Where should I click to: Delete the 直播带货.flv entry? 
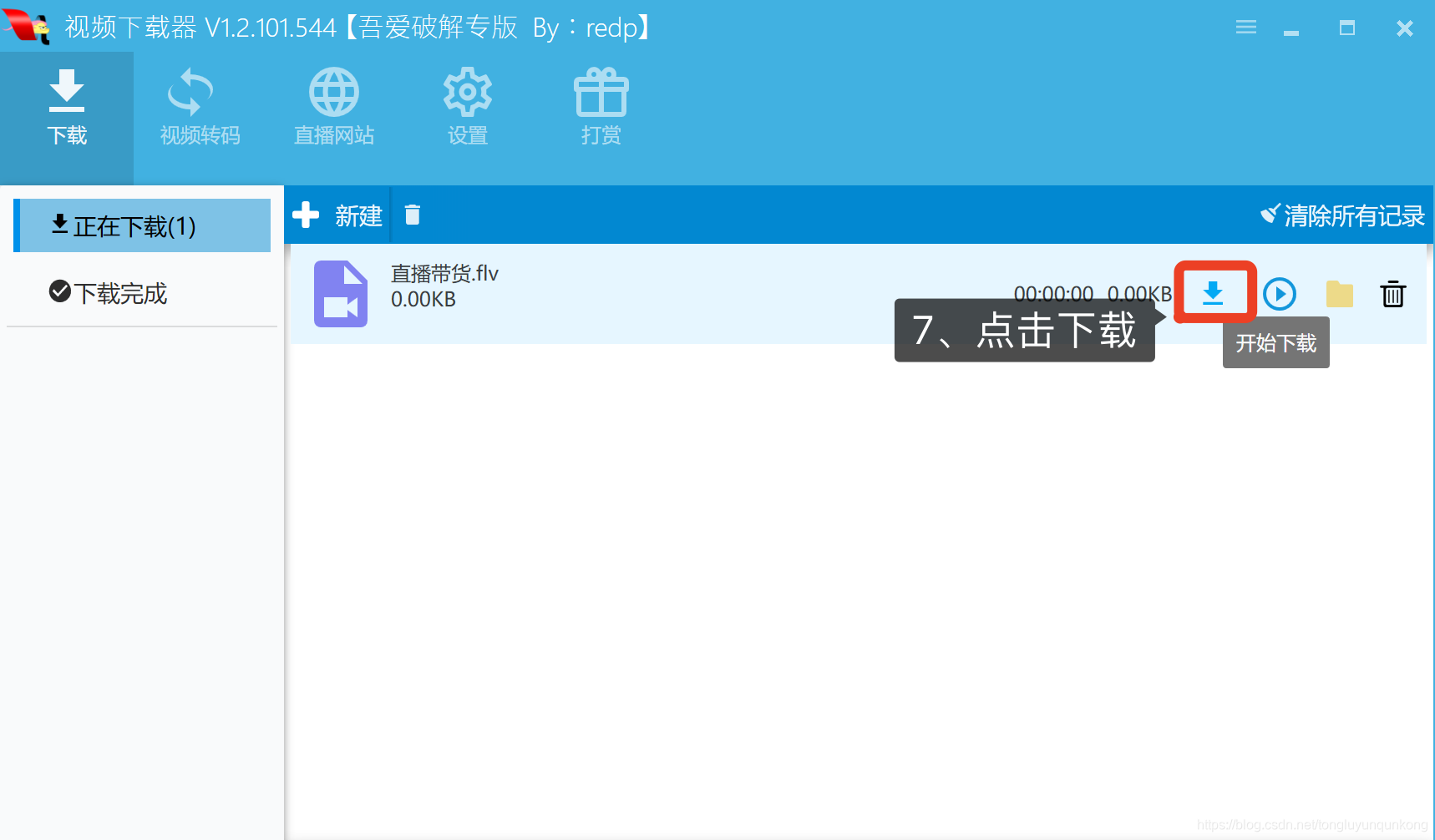[x=1392, y=294]
